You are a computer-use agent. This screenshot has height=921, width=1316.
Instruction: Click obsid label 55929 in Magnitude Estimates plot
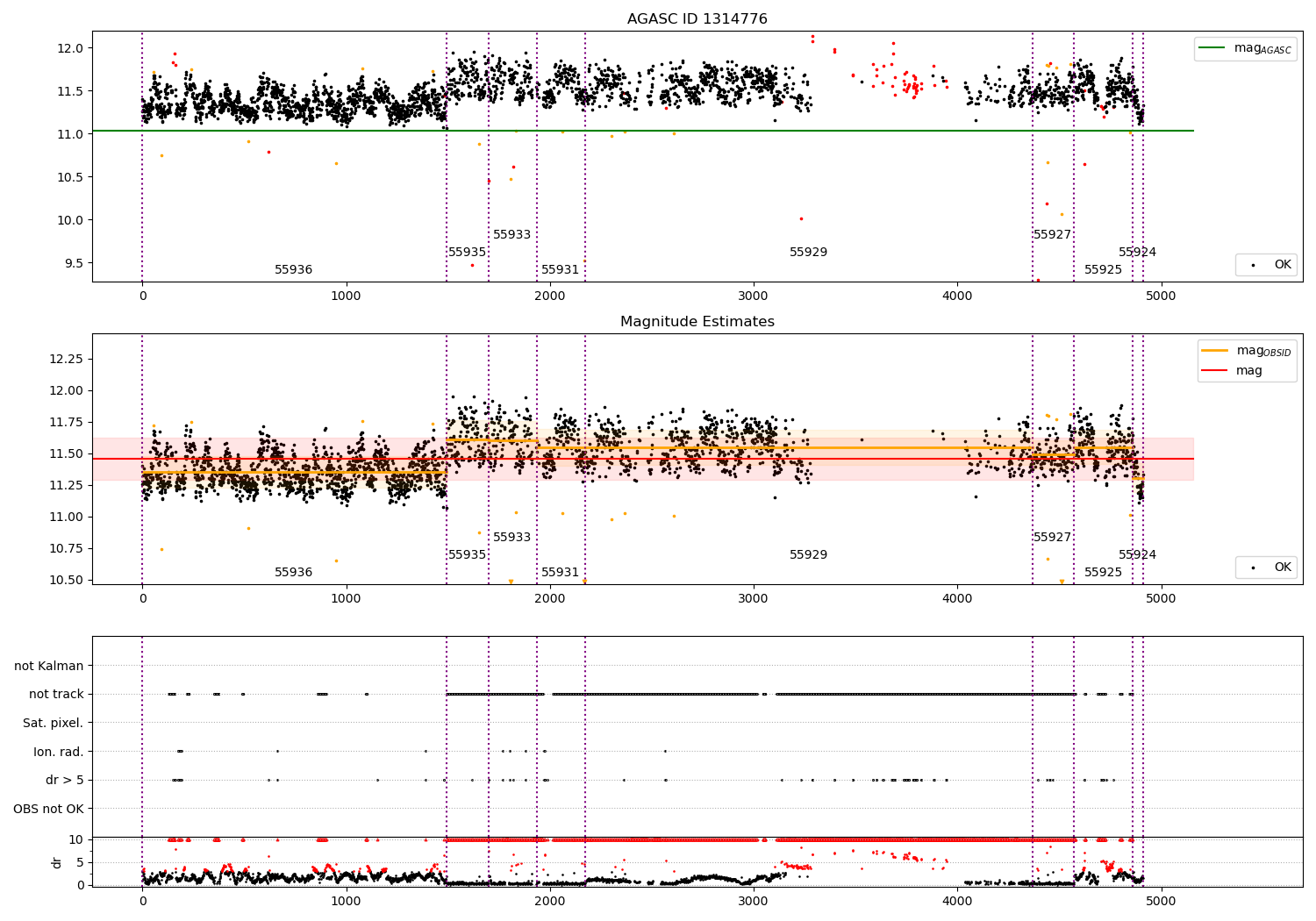808,554
